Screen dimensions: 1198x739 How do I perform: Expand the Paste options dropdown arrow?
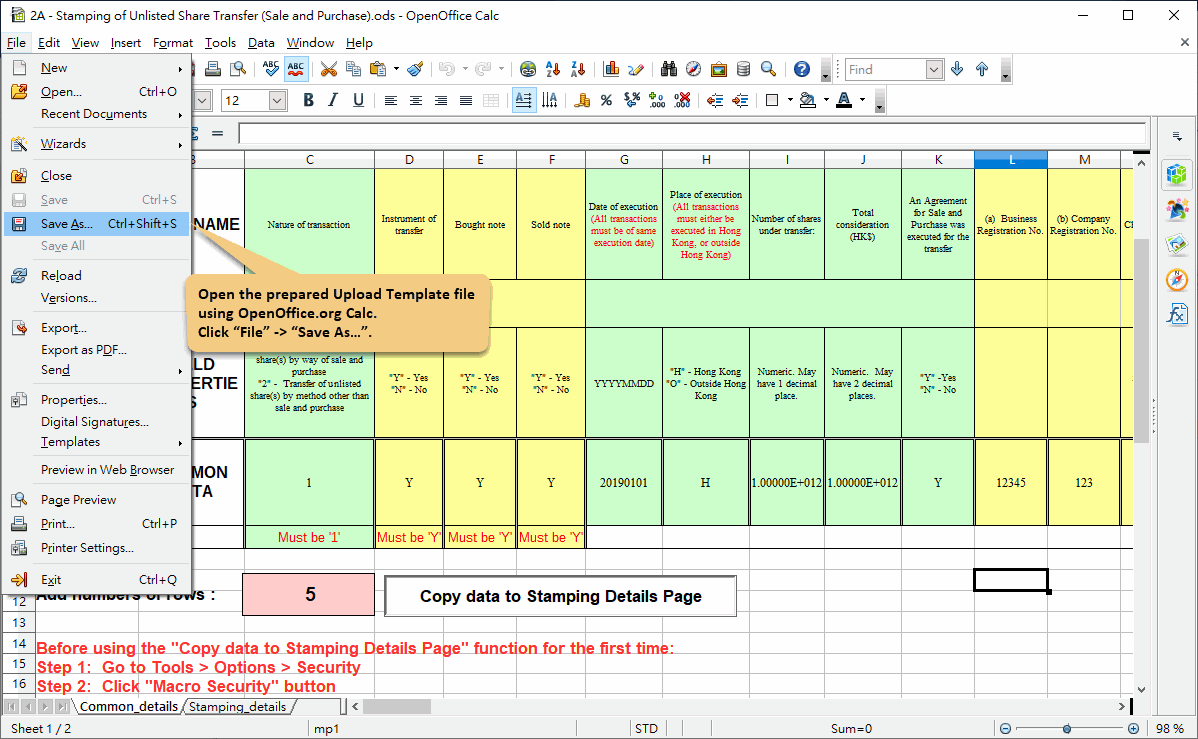[396, 70]
